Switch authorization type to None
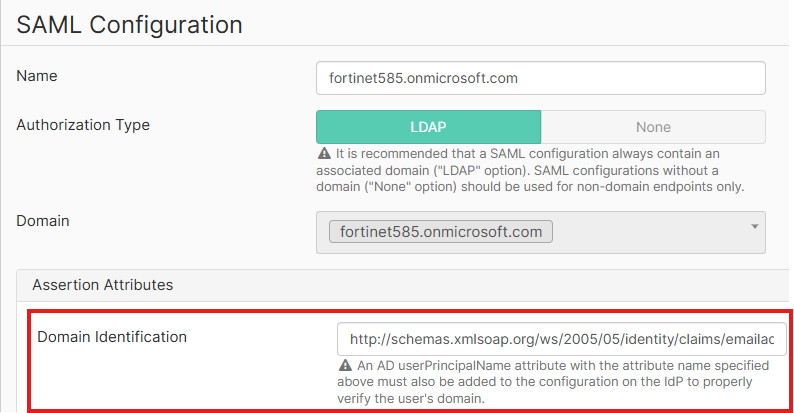 [x=653, y=127]
